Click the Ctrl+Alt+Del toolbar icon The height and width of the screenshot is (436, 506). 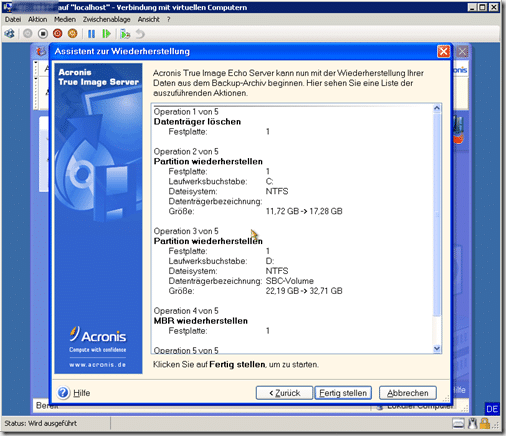click(x=10, y=33)
